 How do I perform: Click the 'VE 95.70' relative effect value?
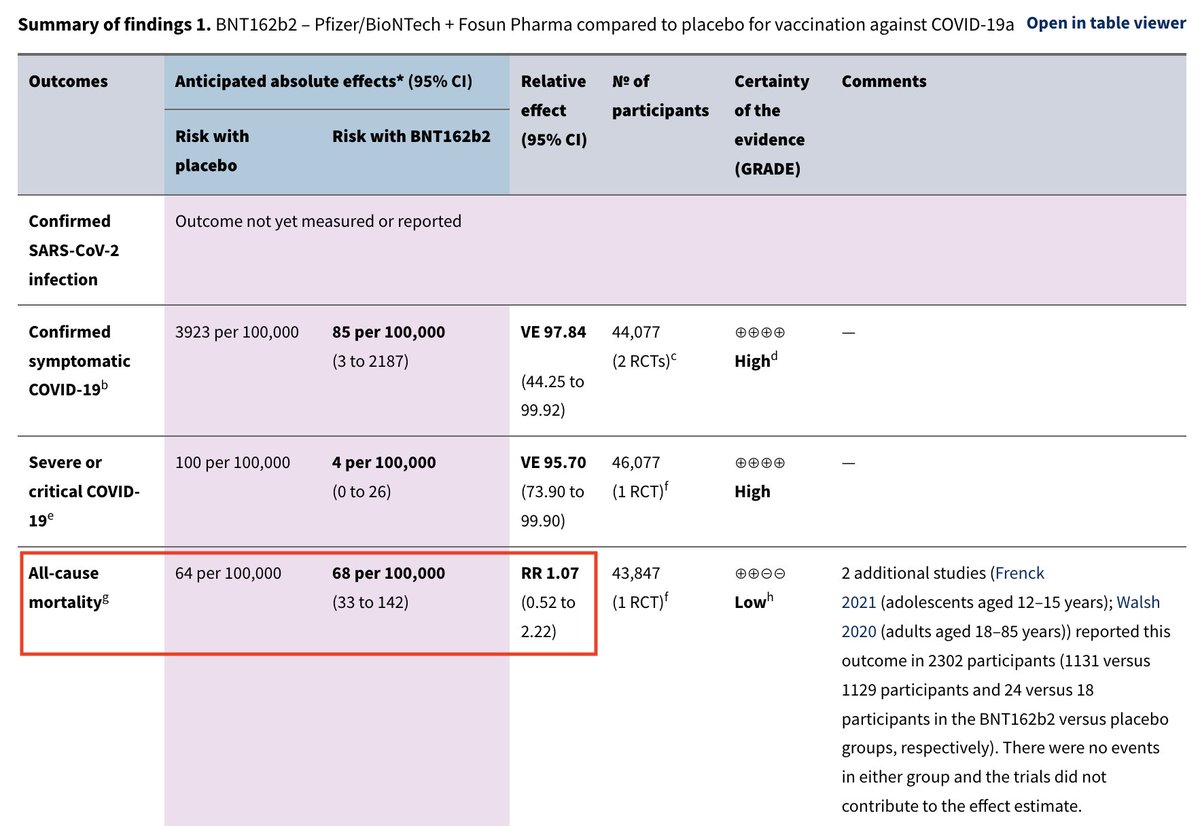point(553,463)
